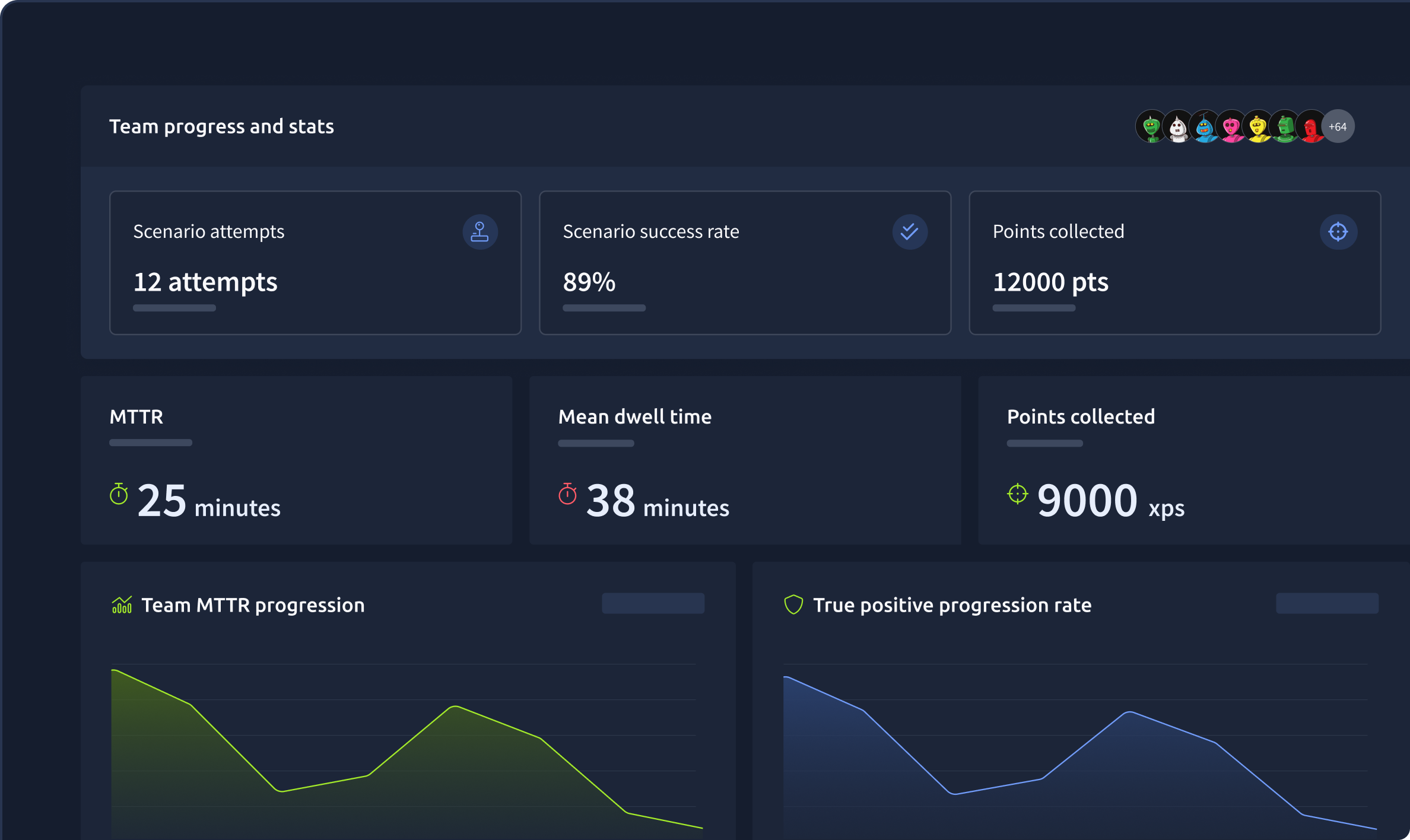Click the joystick icon in Scenario attempts
1410x840 pixels.
pos(479,232)
